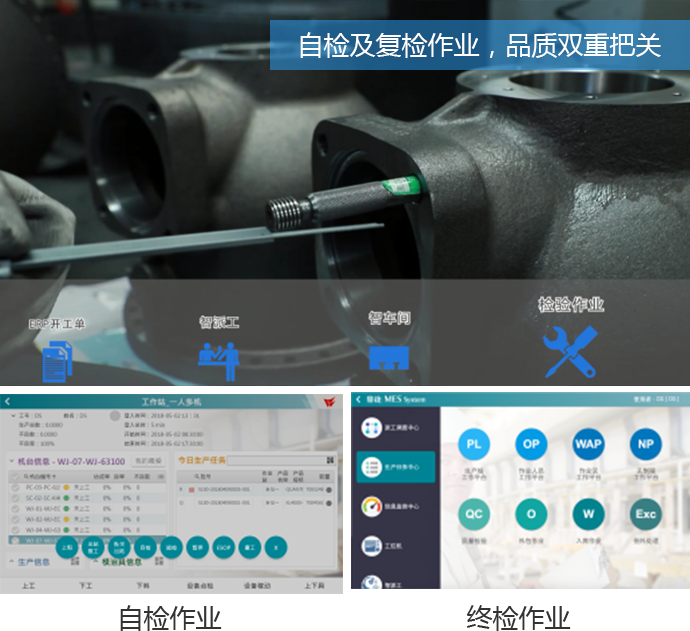The width and height of the screenshot is (690, 631).
Task: Open the WAP work area tile
Action: 588,443
